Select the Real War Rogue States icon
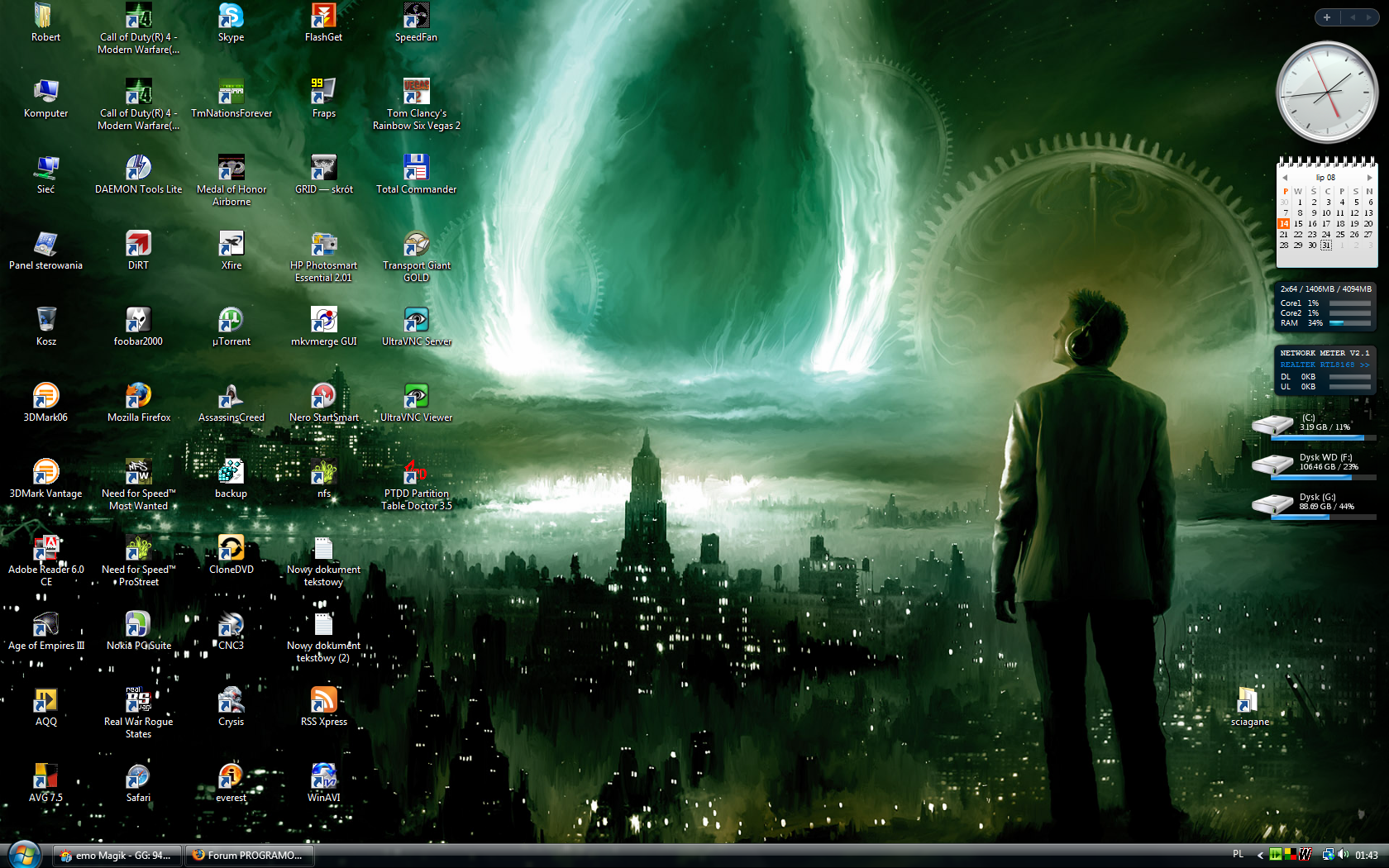 click(138, 713)
